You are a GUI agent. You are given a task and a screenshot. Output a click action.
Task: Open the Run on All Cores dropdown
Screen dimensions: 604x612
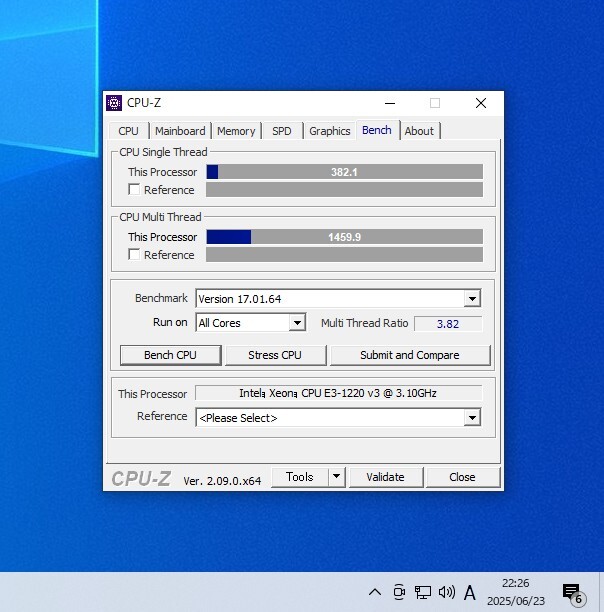(x=297, y=323)
